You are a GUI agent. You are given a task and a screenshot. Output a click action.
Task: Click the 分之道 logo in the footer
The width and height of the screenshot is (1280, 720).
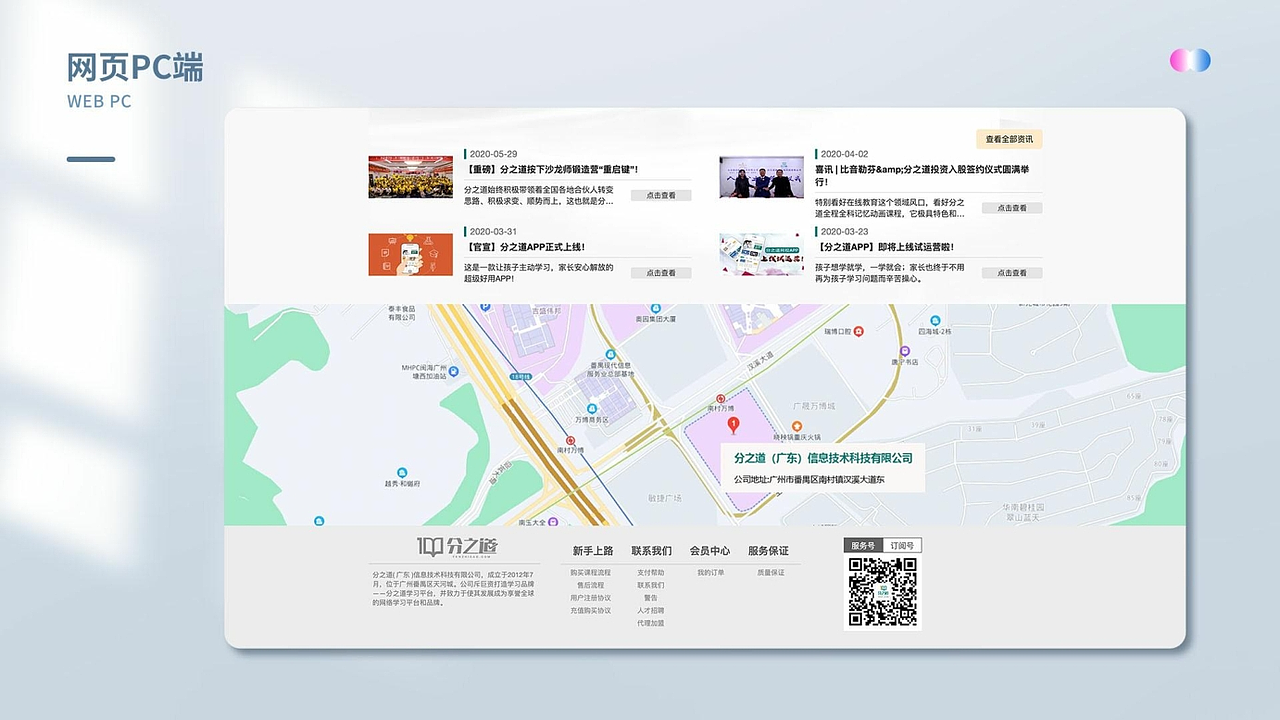click(x=455, y=547)
